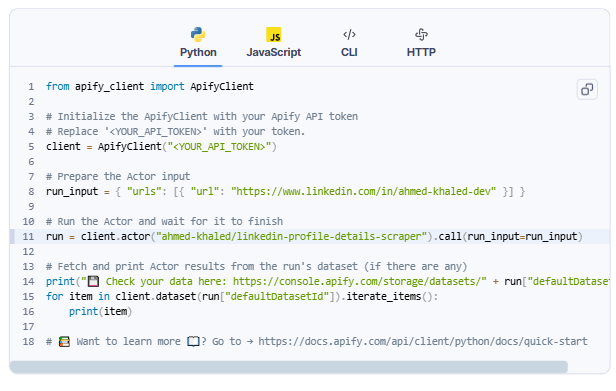The image size is (616, 391).
Task: Click the "# Run the Actor and wait" comment
Action: tap(164, 222)
